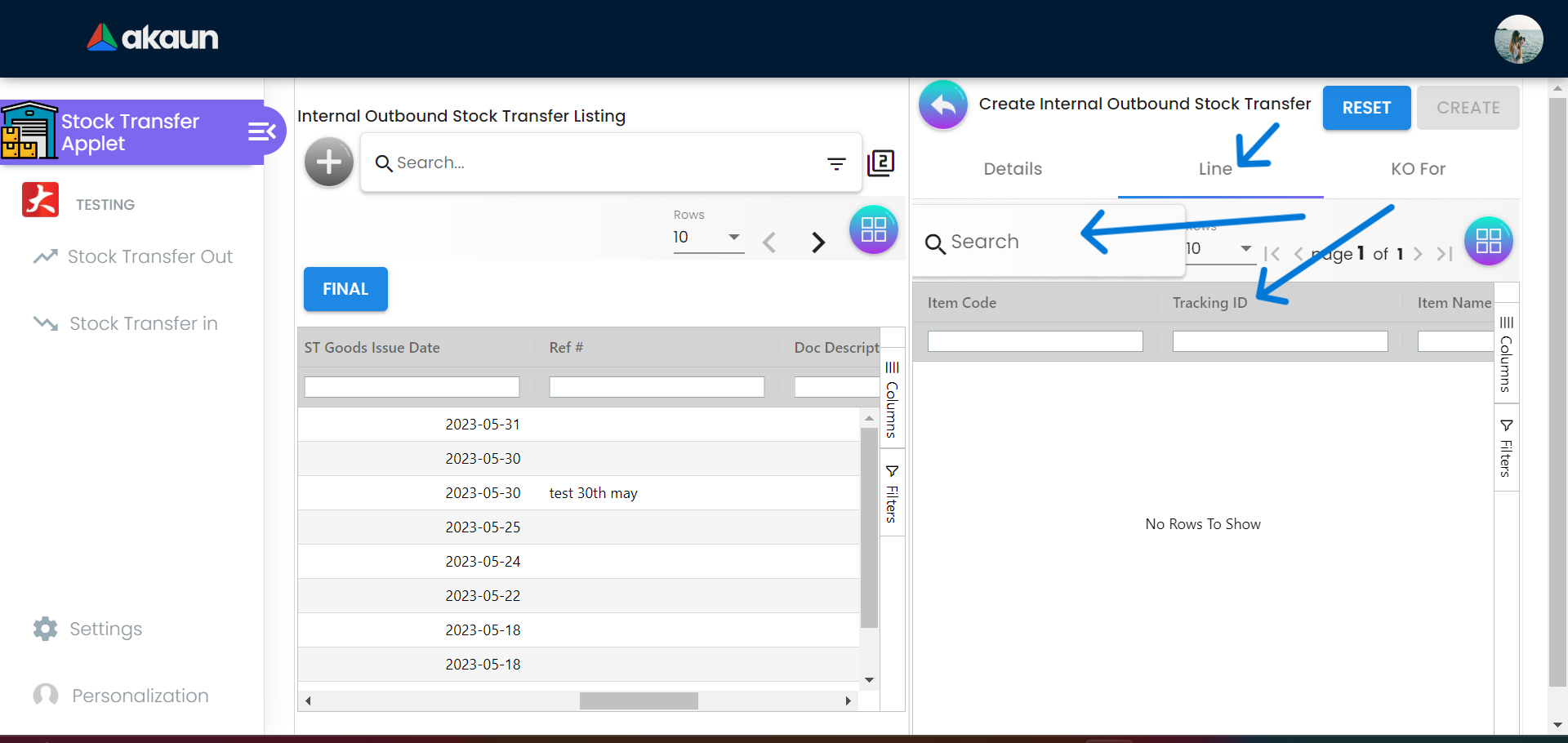The width and height of the screenshot is (1568, 743).
Task: Click the back arrow icon in create panel
Action: pyautogui.click(x=942, y=105)
